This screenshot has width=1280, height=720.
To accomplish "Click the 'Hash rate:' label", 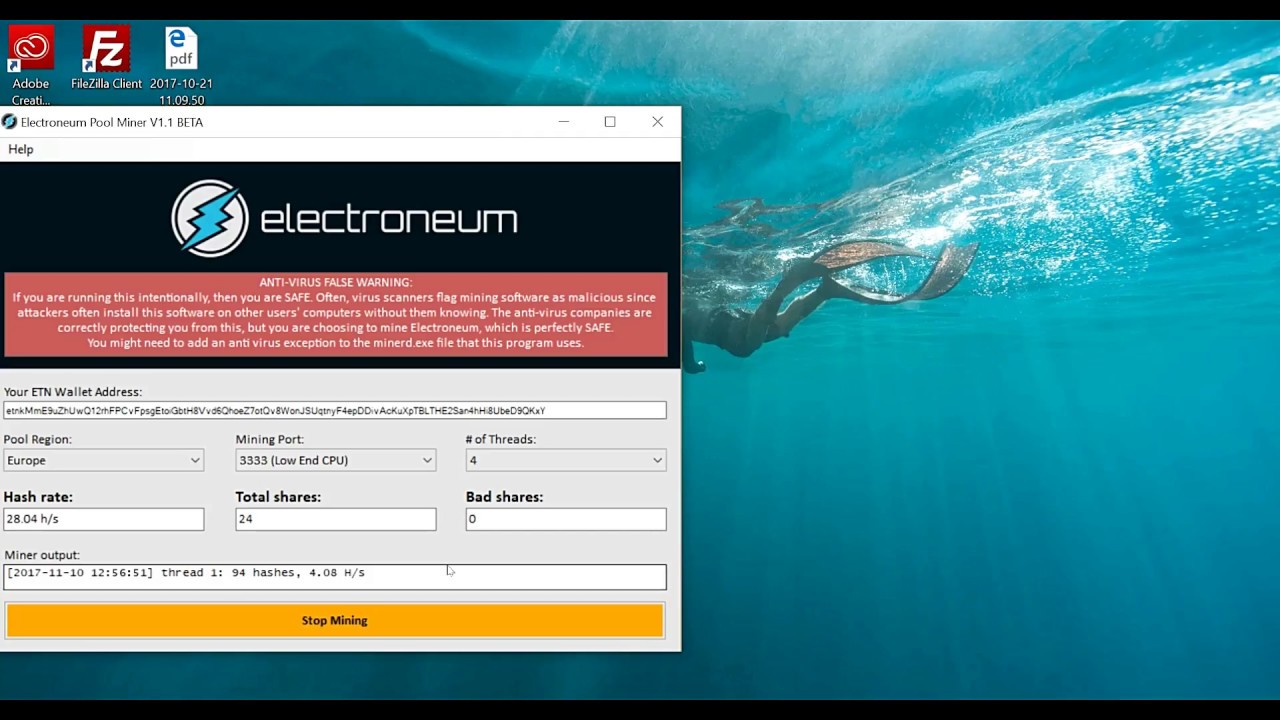I will [x=38, y=497].
